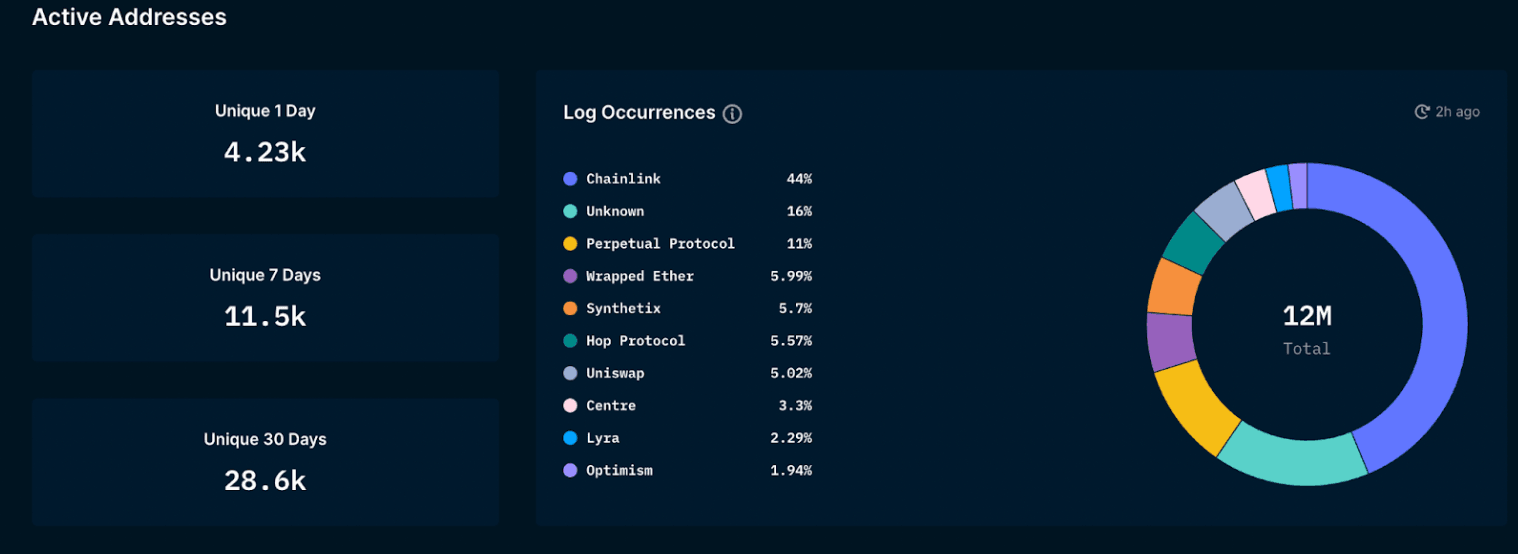This screenshot has width=1518, height=554.
Task: Click the teal Unknown legend dot
Action: (x=570, y=211)
